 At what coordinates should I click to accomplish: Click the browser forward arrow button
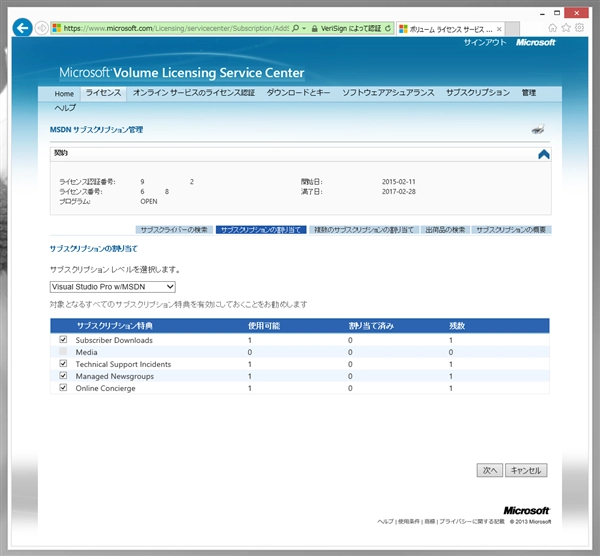pos(41,28)
